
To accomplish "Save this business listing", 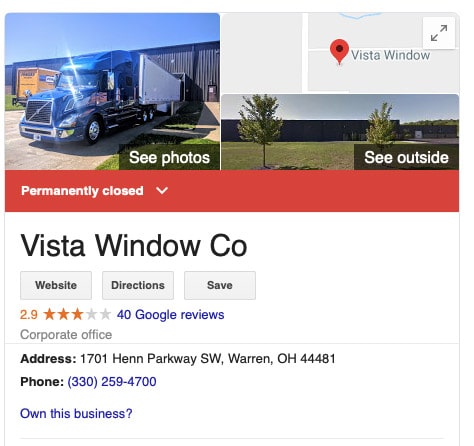I will (220, 285).
